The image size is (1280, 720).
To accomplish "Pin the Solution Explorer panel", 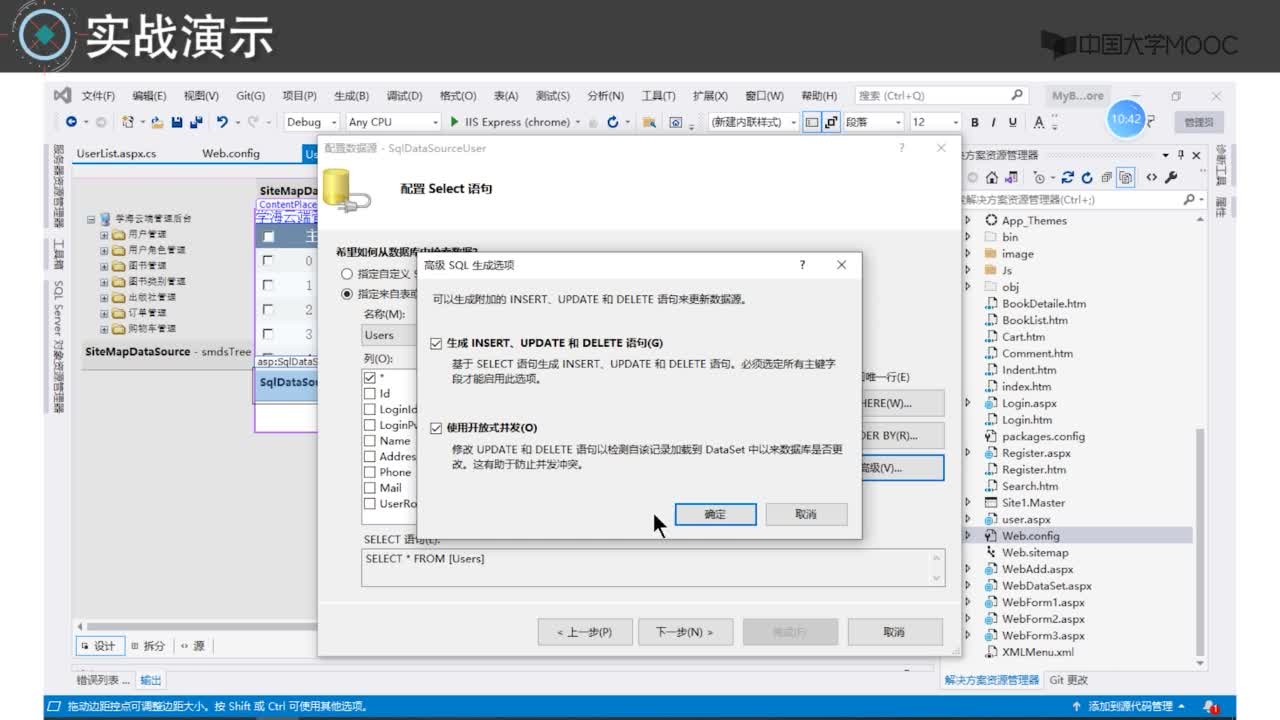I will tap(1181, 155).
